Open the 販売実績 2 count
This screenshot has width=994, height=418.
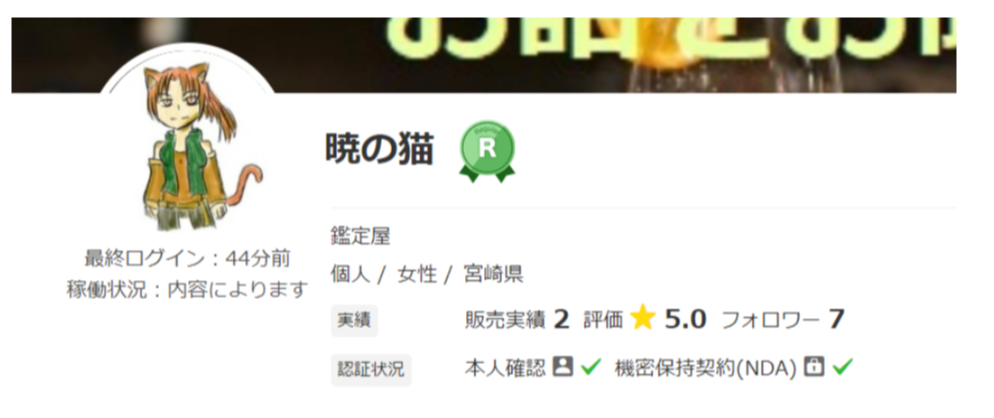tap(517, 320)
